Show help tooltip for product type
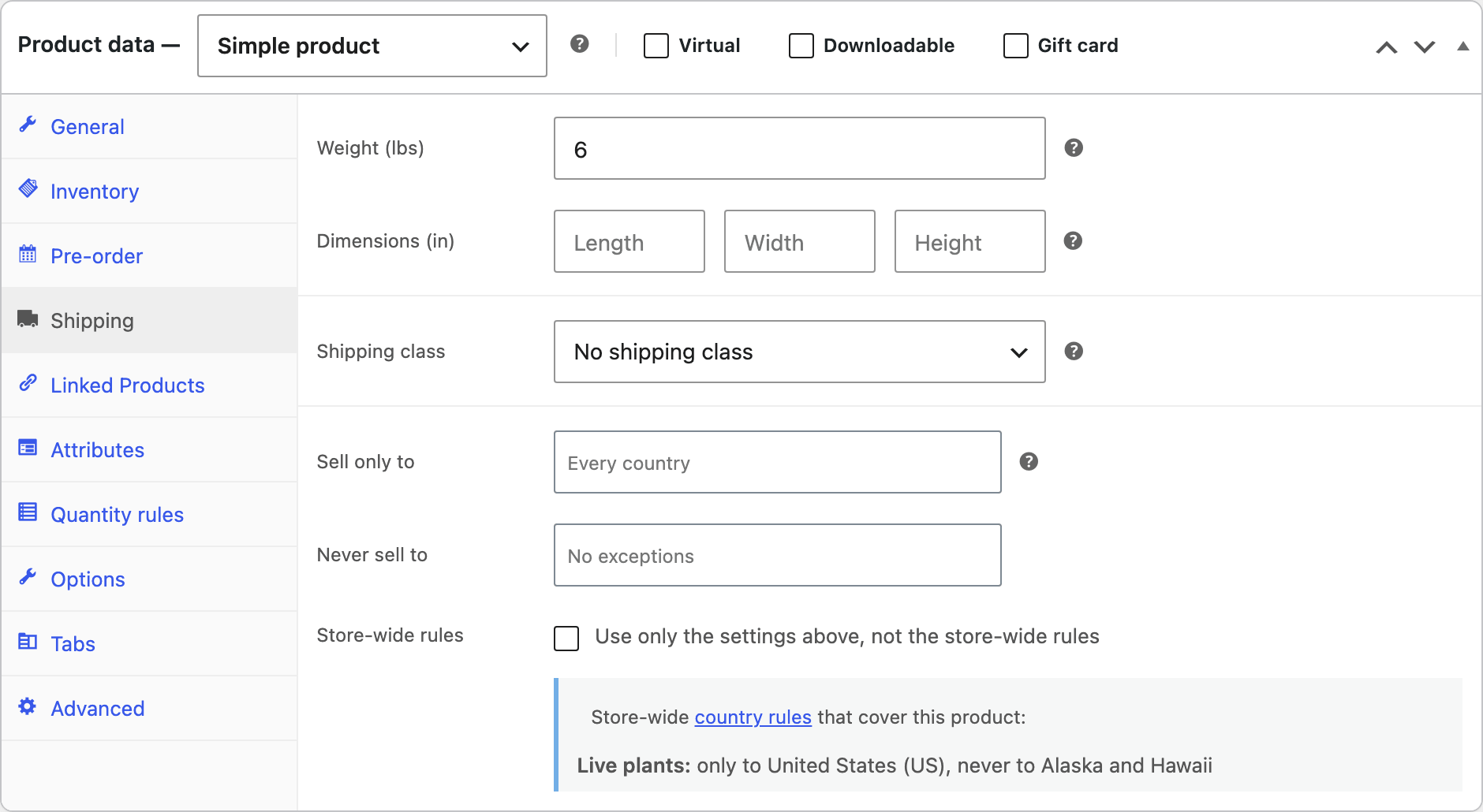This screenshot has height=812, width=1483. tap(580, 44)
